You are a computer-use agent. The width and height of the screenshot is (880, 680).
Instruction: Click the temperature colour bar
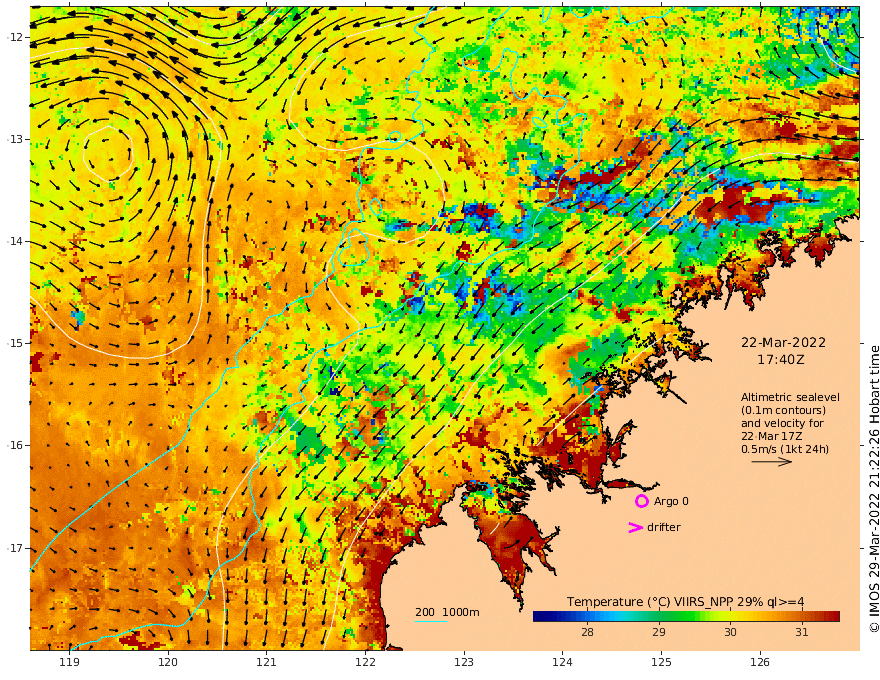(686, 617)
